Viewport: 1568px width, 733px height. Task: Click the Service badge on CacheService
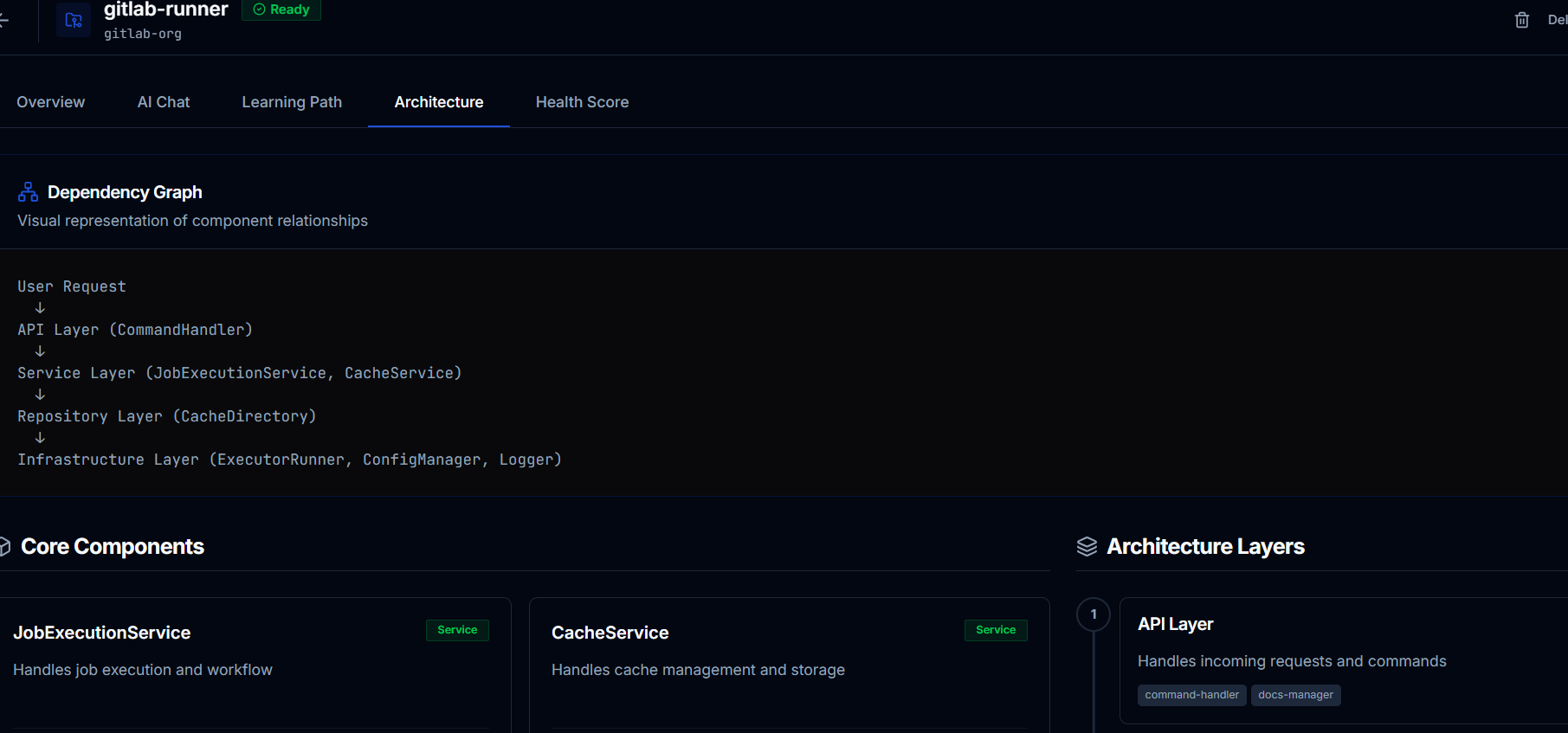(x=996, y=630)
